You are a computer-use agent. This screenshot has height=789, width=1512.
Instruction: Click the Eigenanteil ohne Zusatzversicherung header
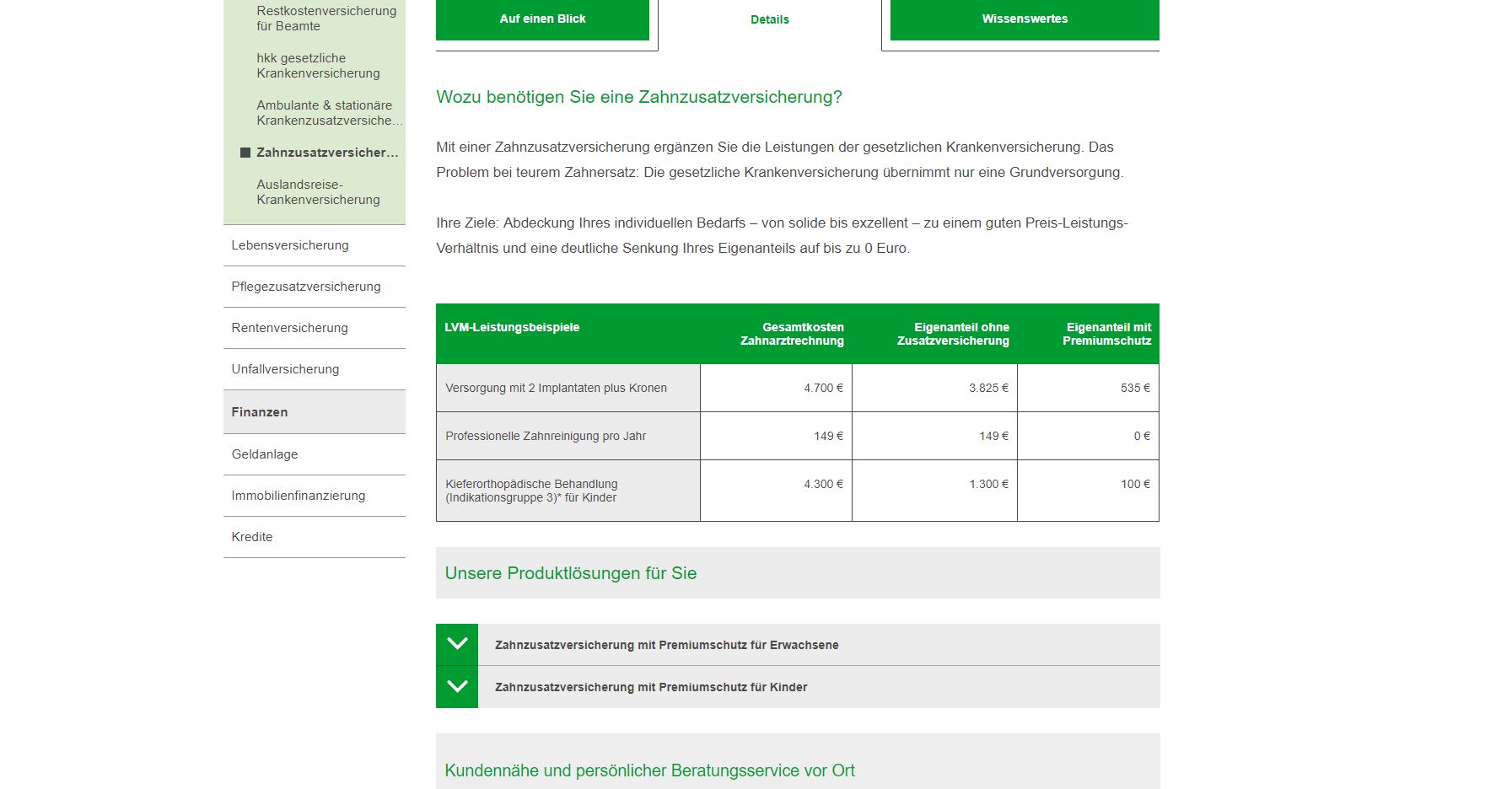click(x=953, y=334)
